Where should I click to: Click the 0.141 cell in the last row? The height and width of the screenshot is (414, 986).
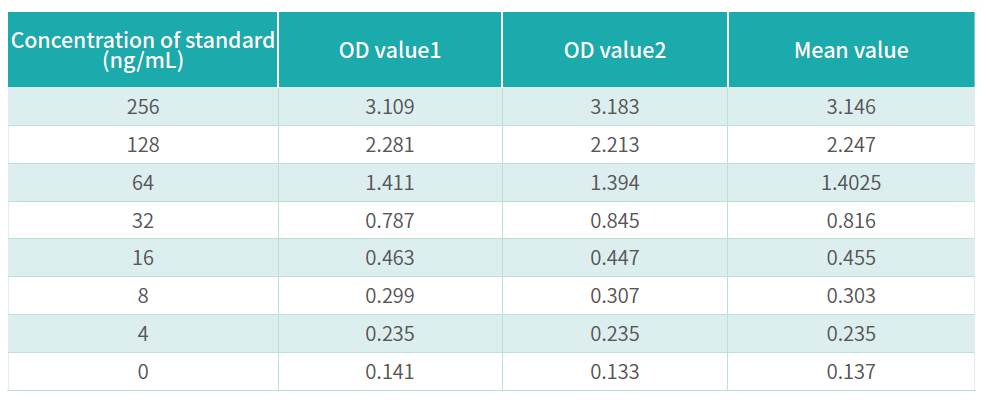[x=390, y=372]
